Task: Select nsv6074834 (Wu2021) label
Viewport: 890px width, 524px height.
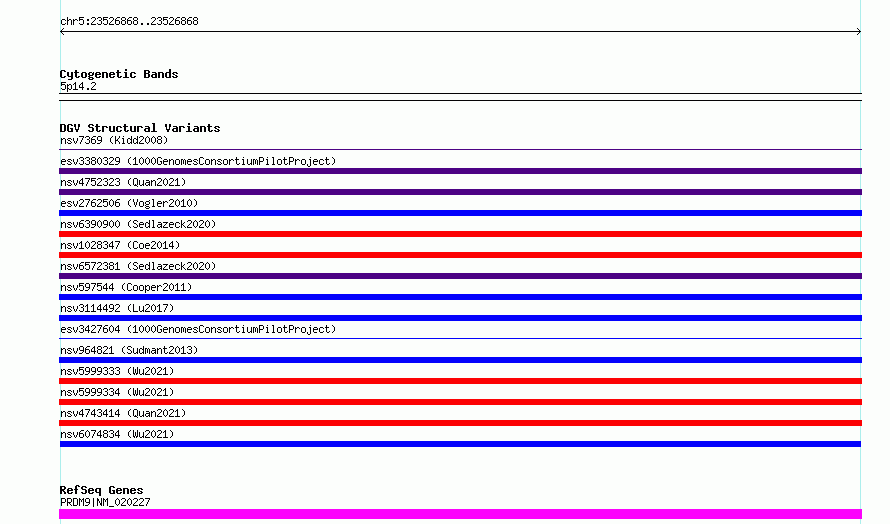Action: click(117, 434)
